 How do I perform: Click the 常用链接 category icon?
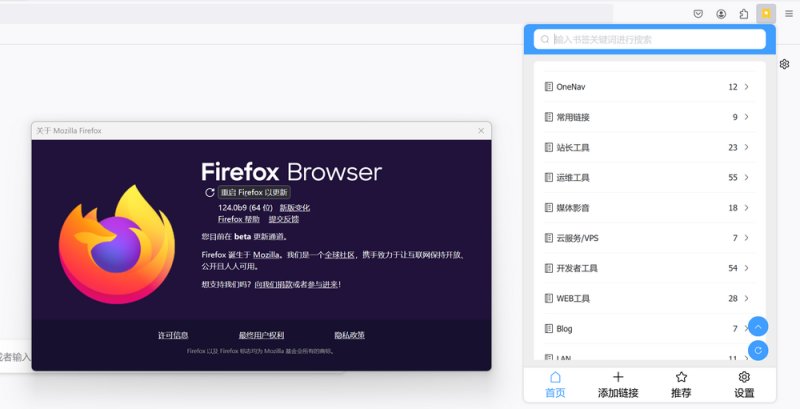pos(548,117)
